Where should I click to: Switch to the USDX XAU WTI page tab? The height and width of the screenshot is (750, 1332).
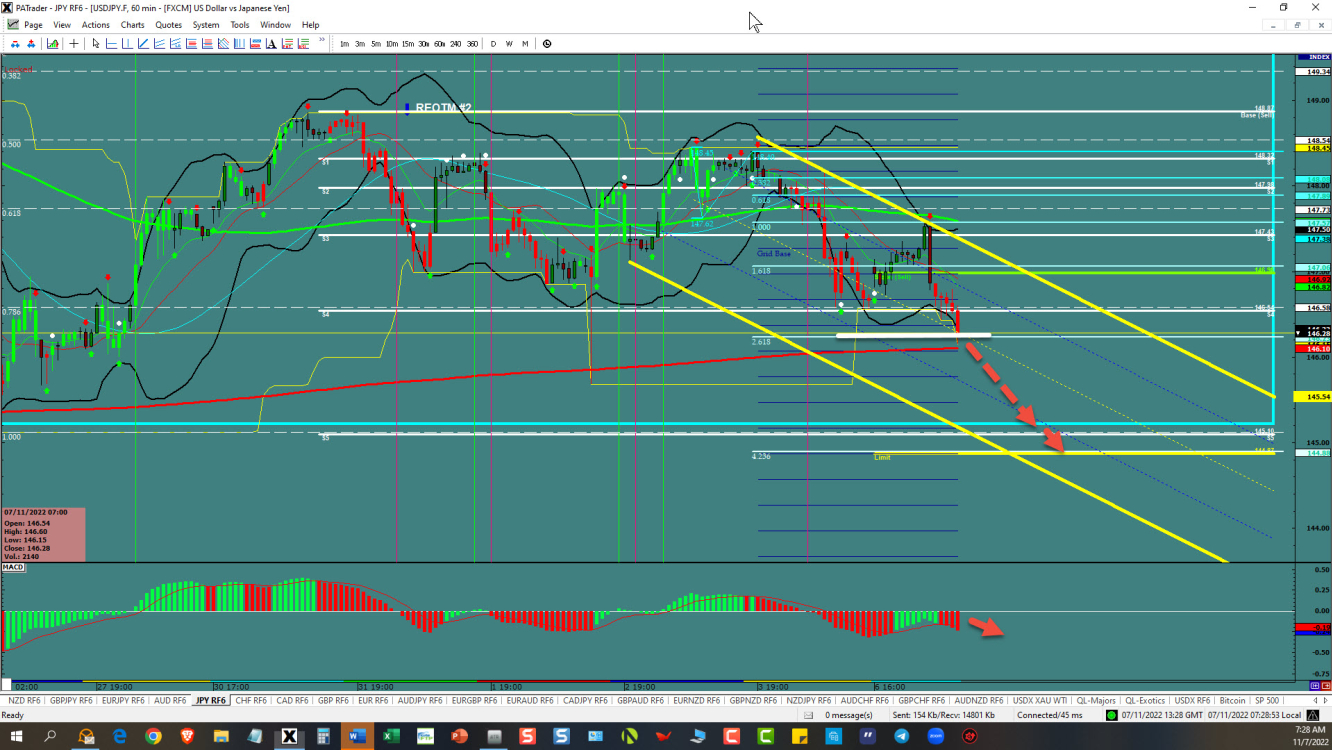coord(1040,701)
